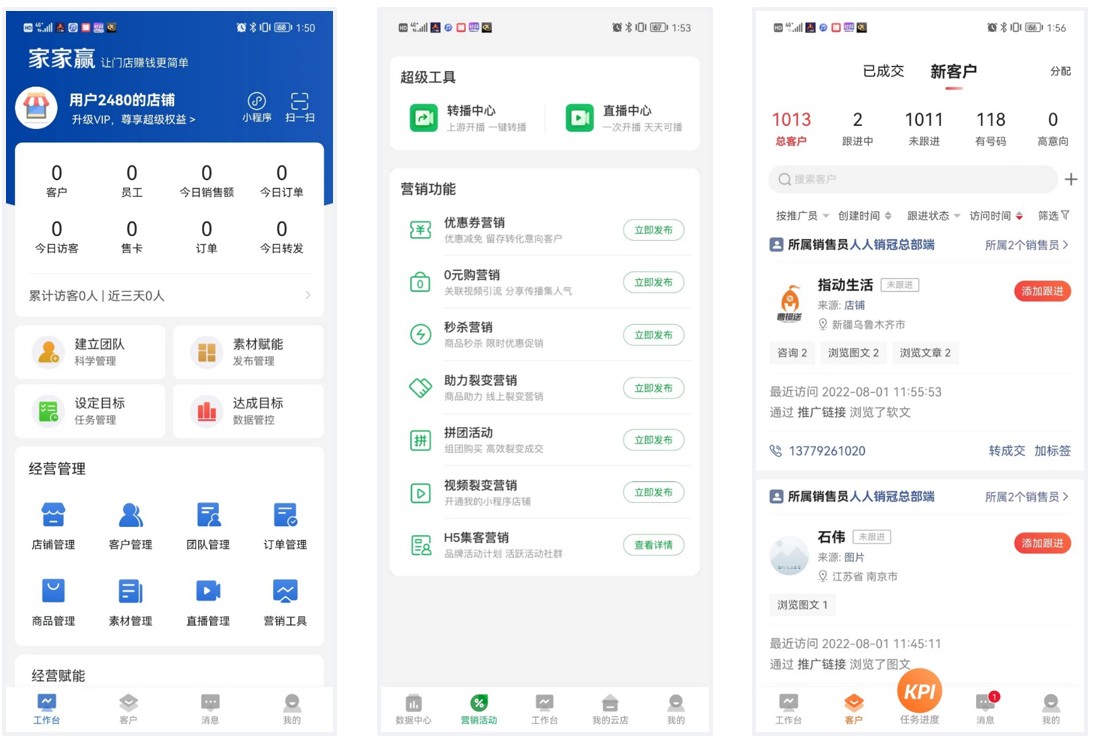Expand 累计访客0人 visitor row arrow
The image size is (1098, 742).
click(308, 295)
